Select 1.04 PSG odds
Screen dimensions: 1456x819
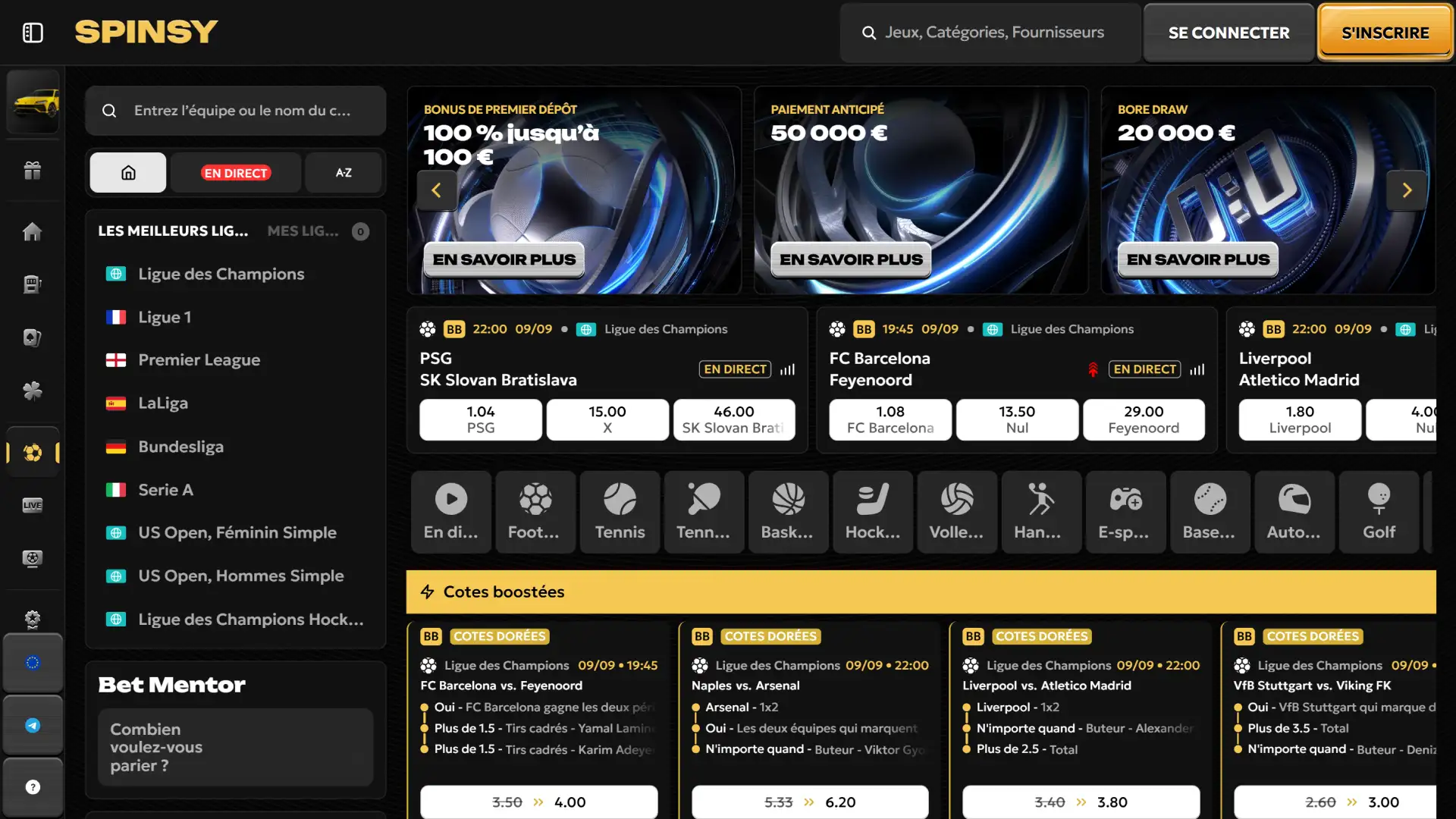click(481, 419)
